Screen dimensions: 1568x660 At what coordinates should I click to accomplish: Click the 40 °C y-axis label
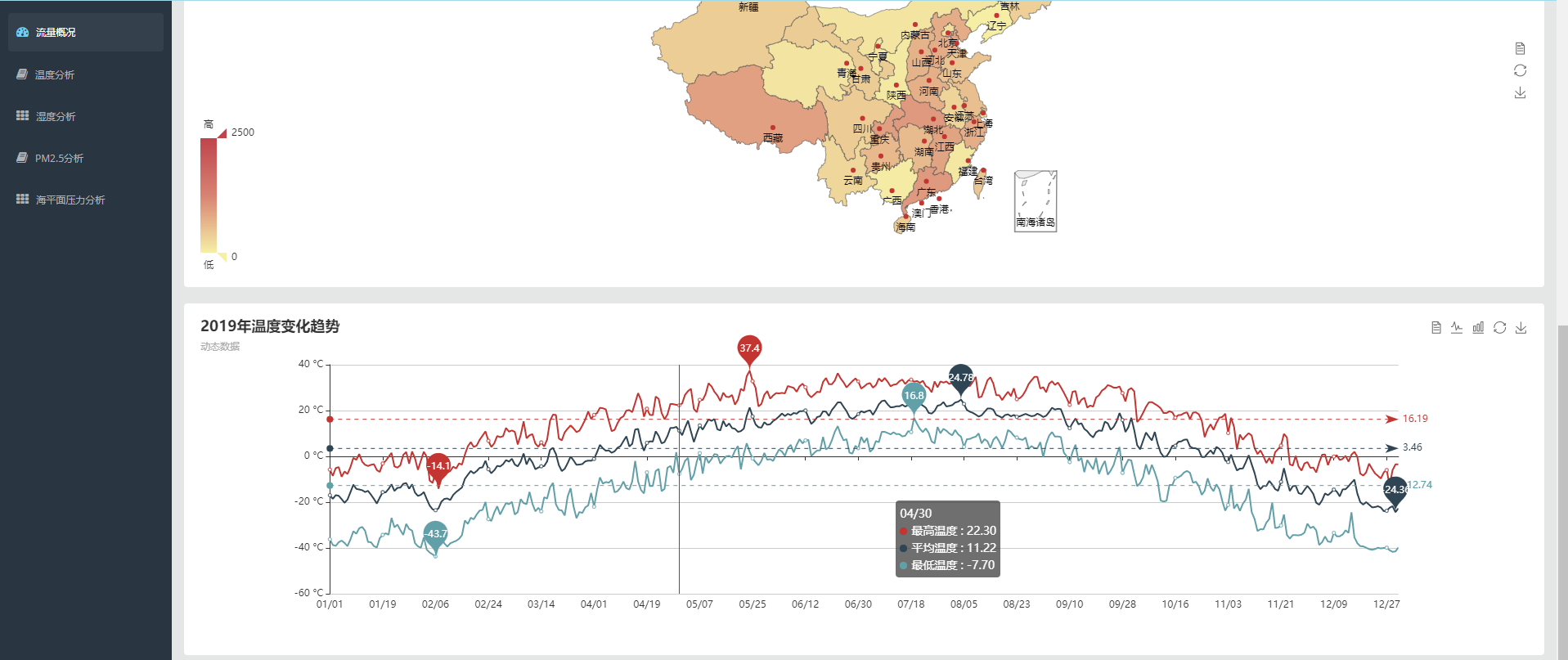point(311,364)
